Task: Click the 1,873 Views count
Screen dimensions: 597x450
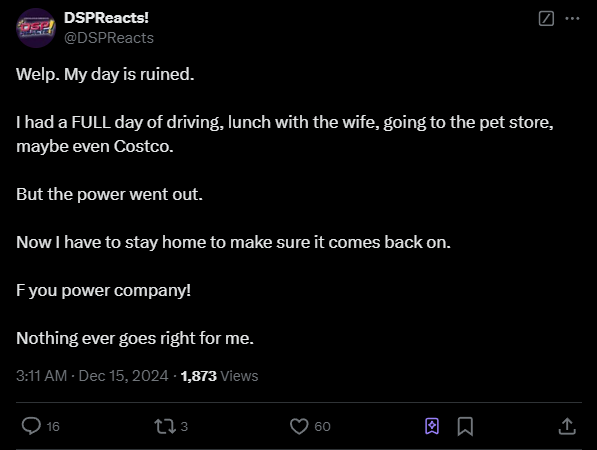Action: pyautogui.click(x=219, y=376)
